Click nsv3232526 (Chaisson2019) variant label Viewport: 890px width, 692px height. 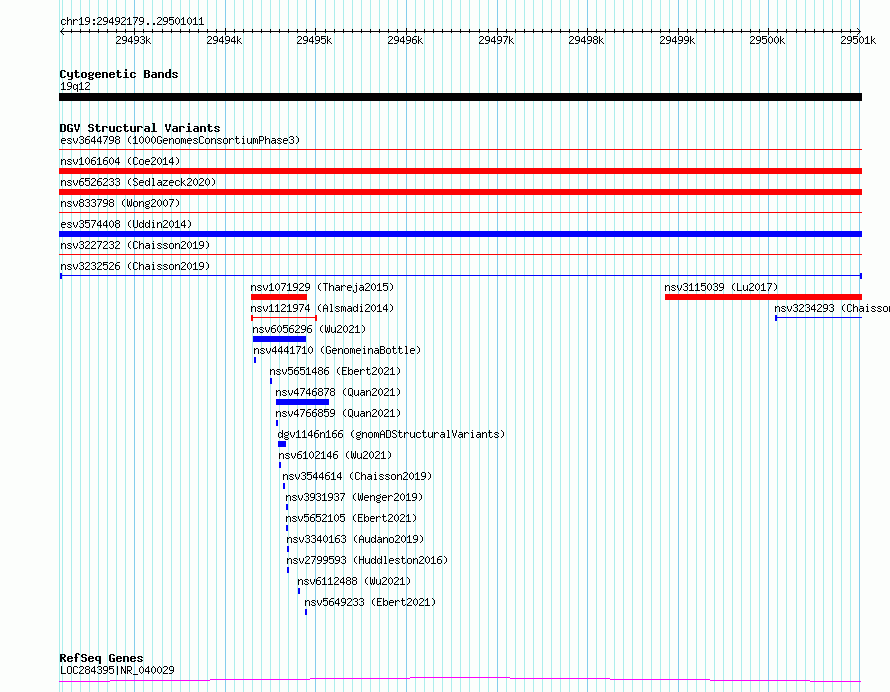coord(135,266)
